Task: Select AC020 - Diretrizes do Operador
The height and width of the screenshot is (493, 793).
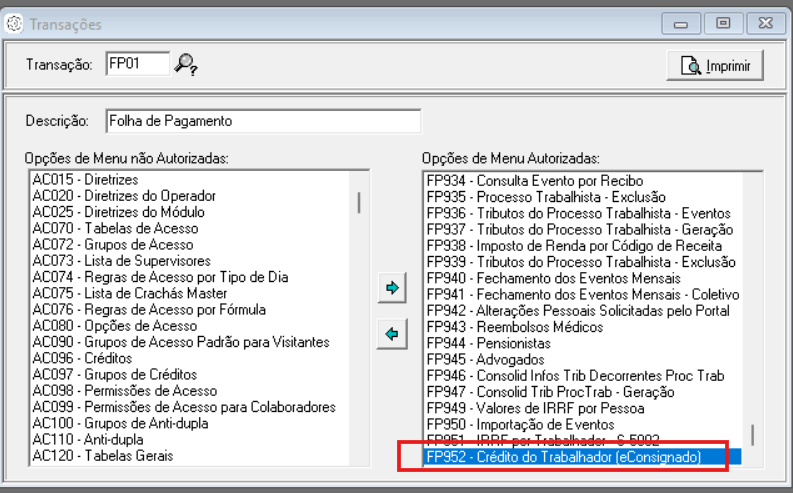Action: point(124,196)
